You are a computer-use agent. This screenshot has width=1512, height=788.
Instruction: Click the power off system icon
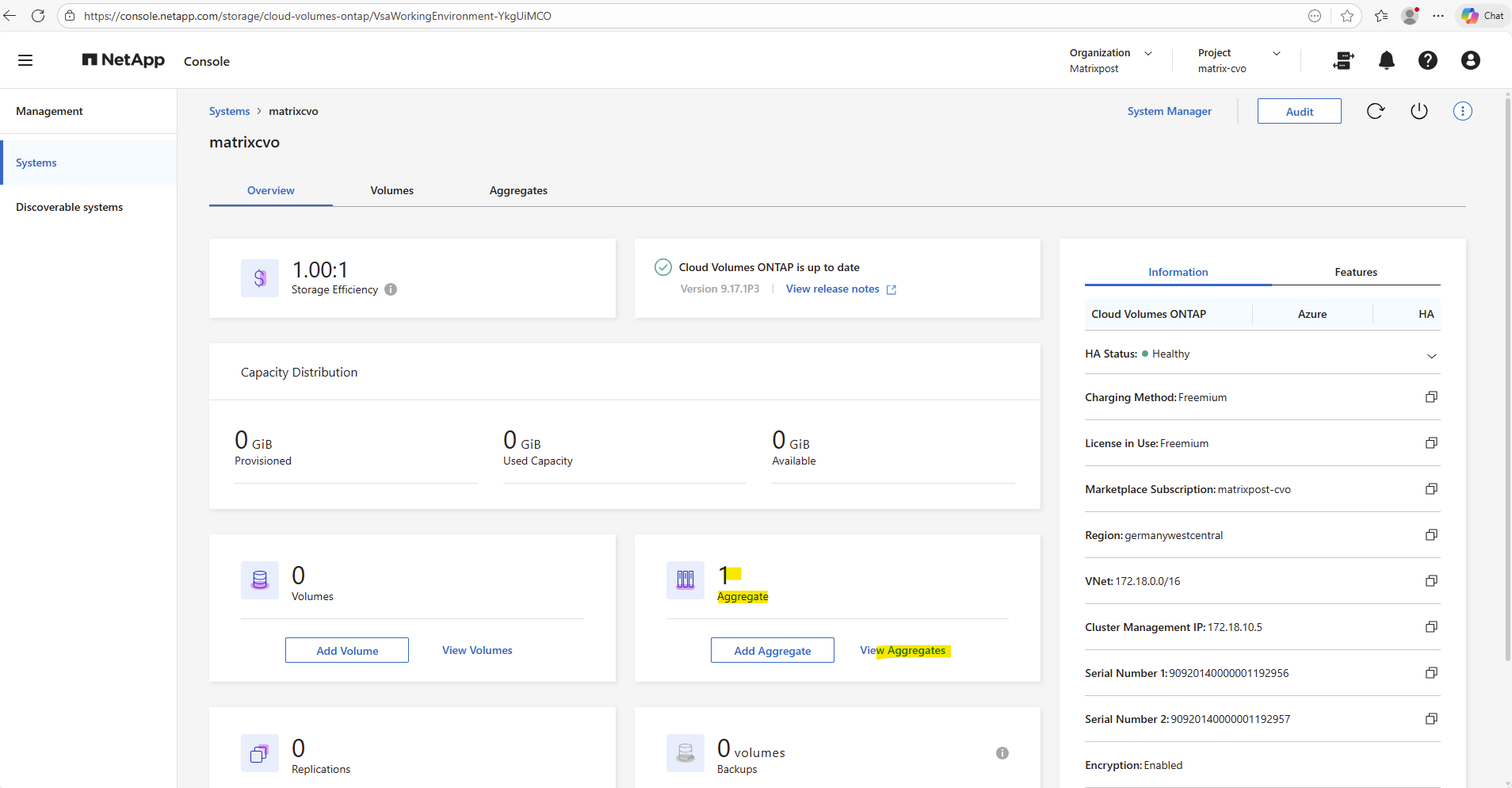(x=1418, y=111)
